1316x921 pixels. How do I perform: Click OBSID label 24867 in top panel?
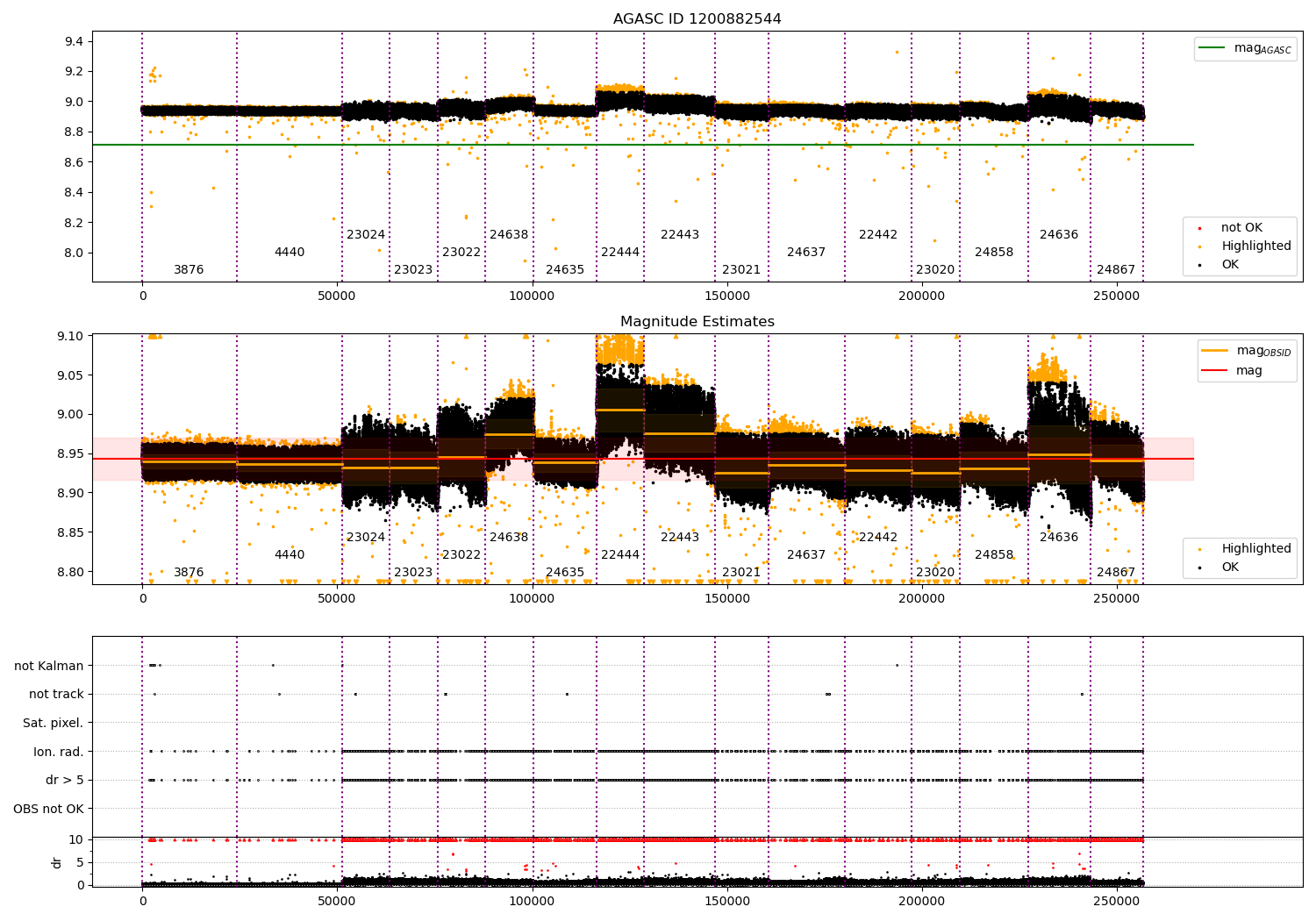(x=1116, y=270)
